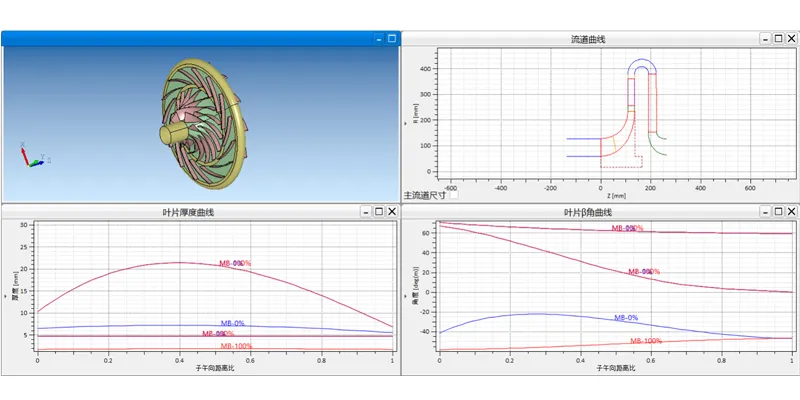
Task: Expand side arrow of the 叶片厚度曲线 chart
Action: click(x=6, y=296)
